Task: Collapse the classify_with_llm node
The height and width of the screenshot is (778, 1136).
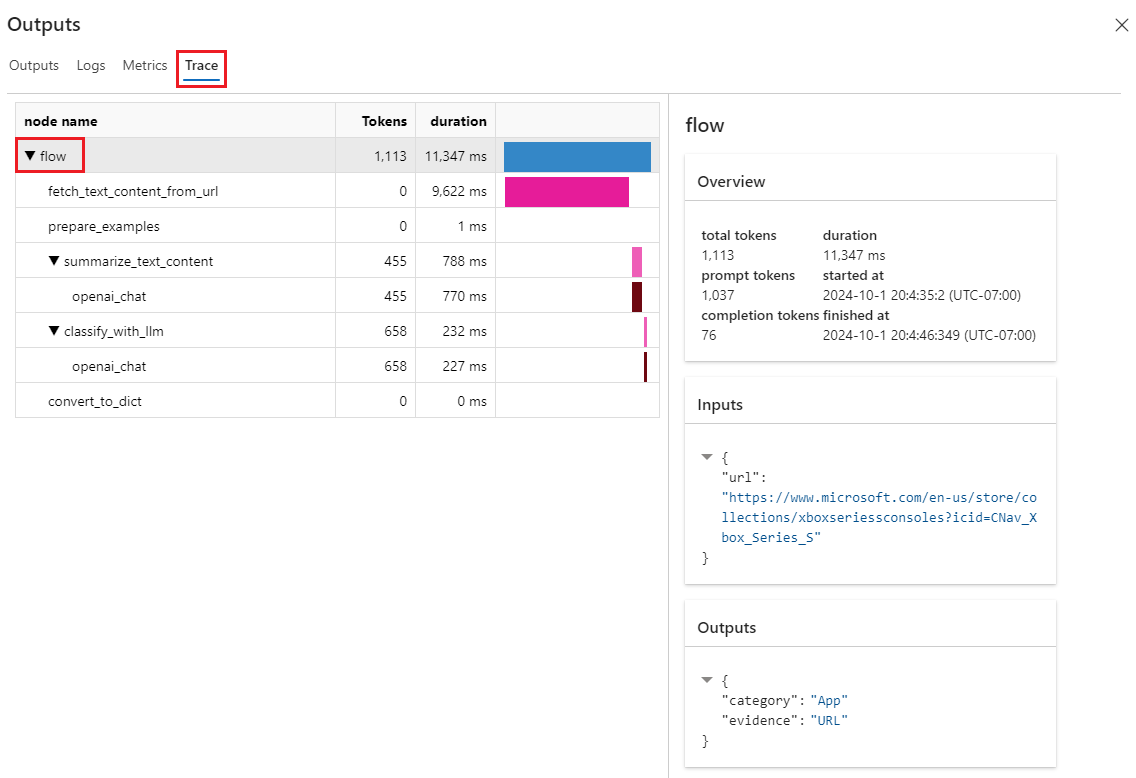Action: [54, 331]
